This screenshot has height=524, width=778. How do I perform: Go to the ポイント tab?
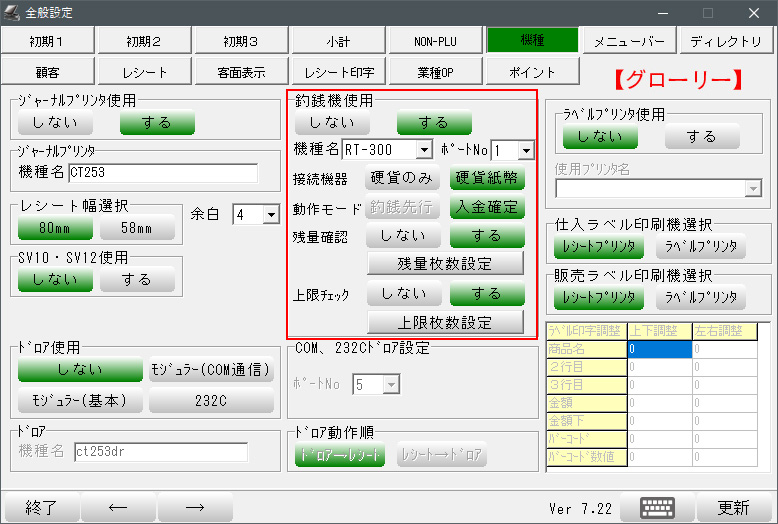532,72
